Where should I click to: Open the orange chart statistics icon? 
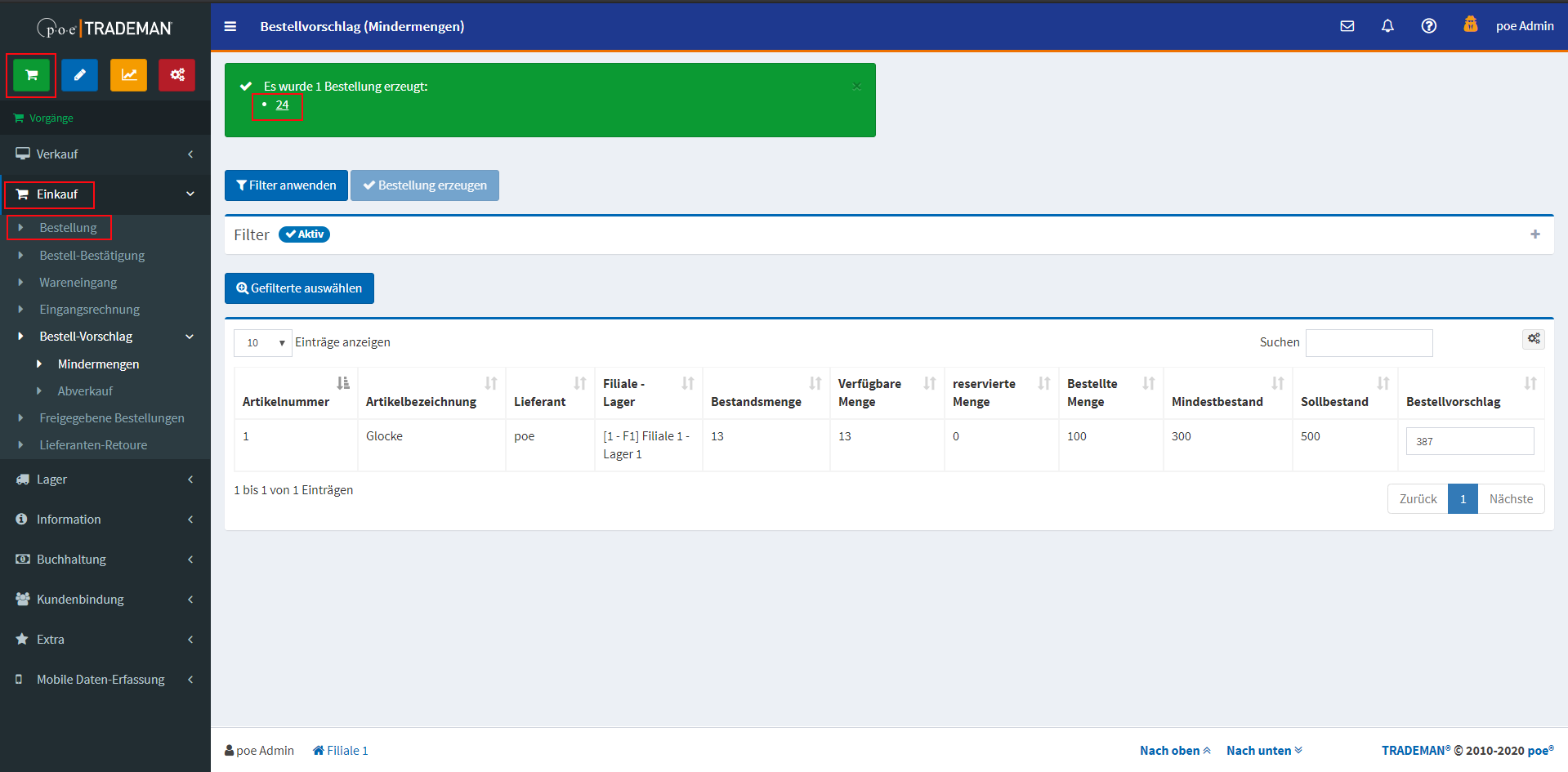(128, 75)
